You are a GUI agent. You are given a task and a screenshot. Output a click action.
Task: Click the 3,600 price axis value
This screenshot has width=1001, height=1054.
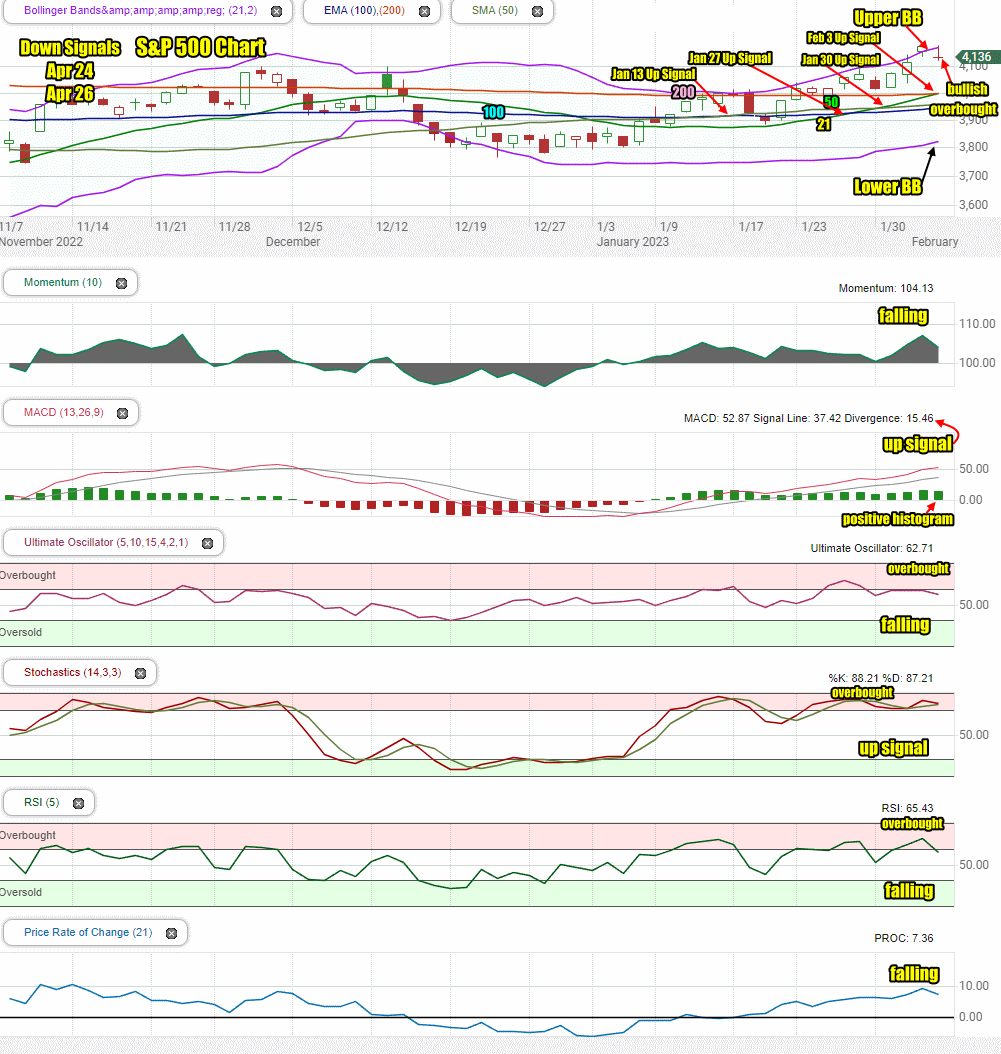(974, 205)
